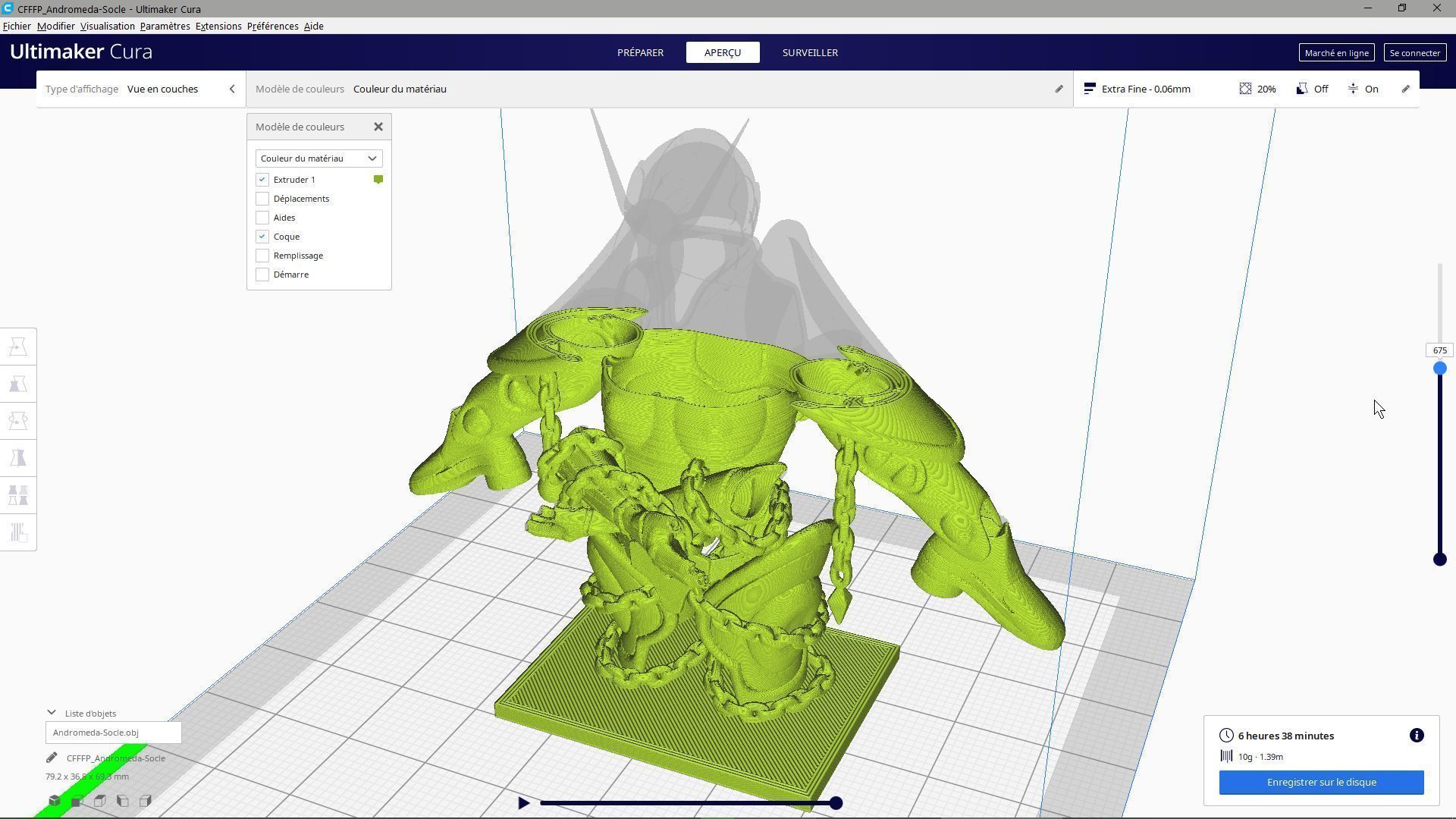Click the adhesion On icon
This screenshot has width=1456, height=819.
1353,89
